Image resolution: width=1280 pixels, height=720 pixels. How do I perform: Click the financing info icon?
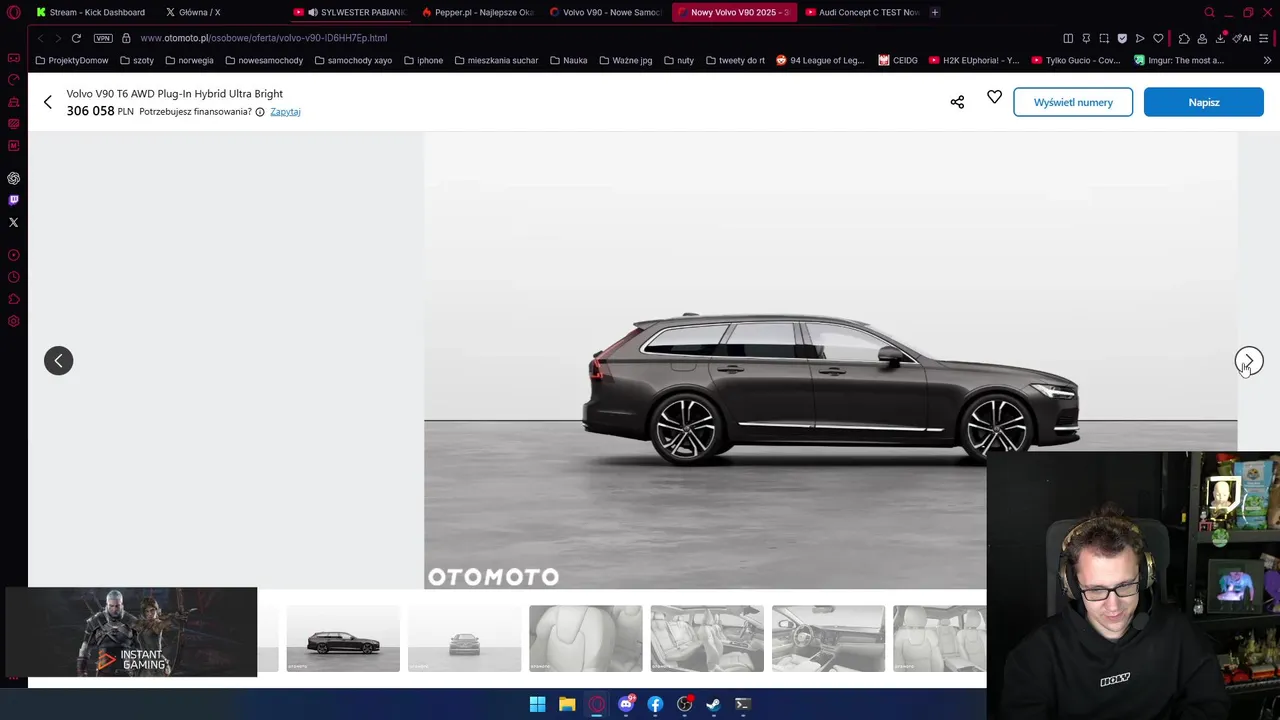(260, 112)
